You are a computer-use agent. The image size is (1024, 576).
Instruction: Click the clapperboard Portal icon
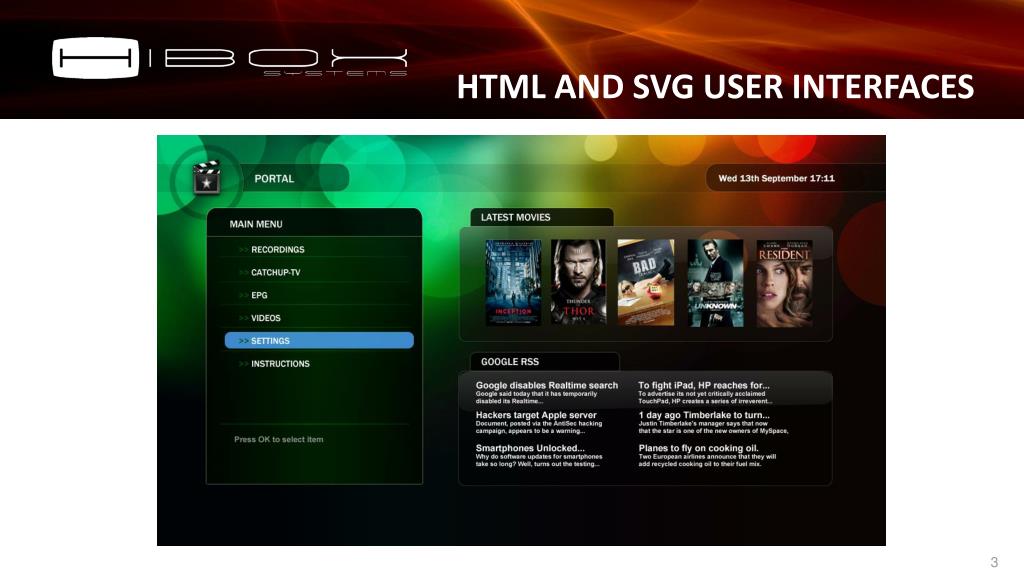coord(206,178)
